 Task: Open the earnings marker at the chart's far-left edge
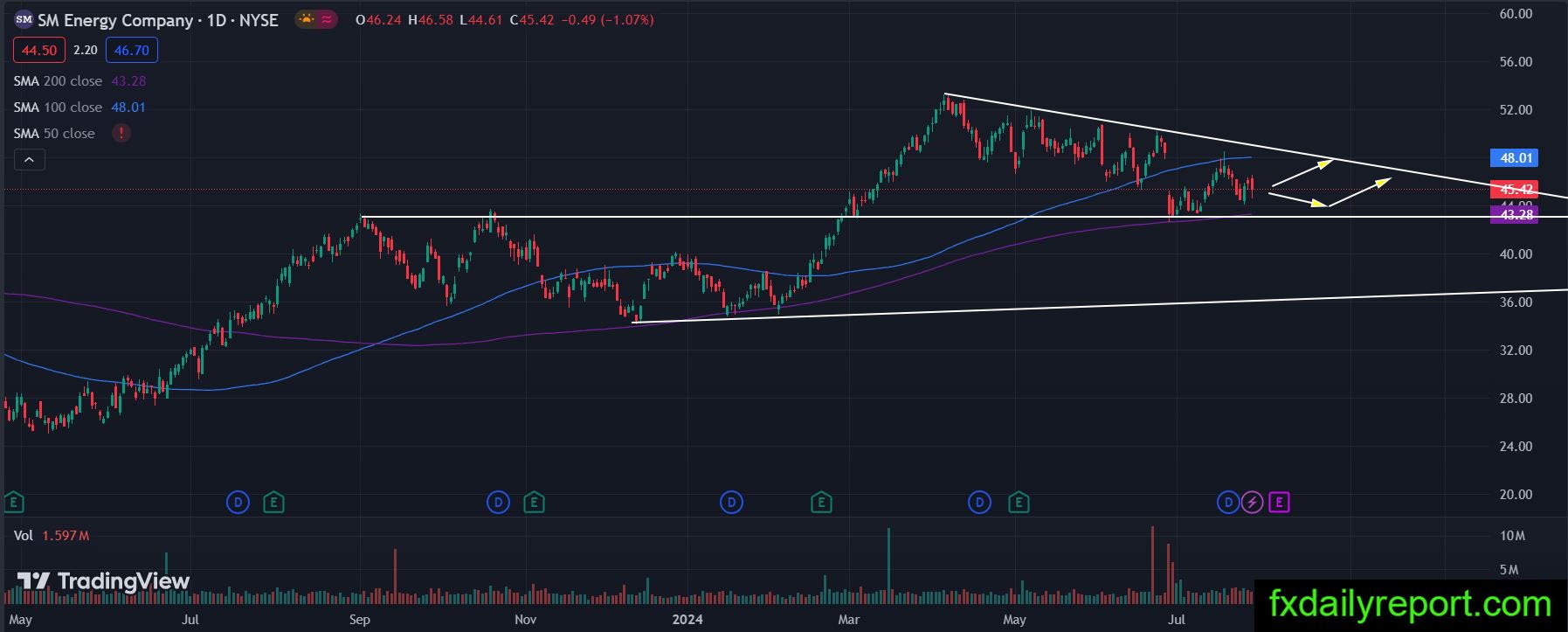[x=13, y=502]
